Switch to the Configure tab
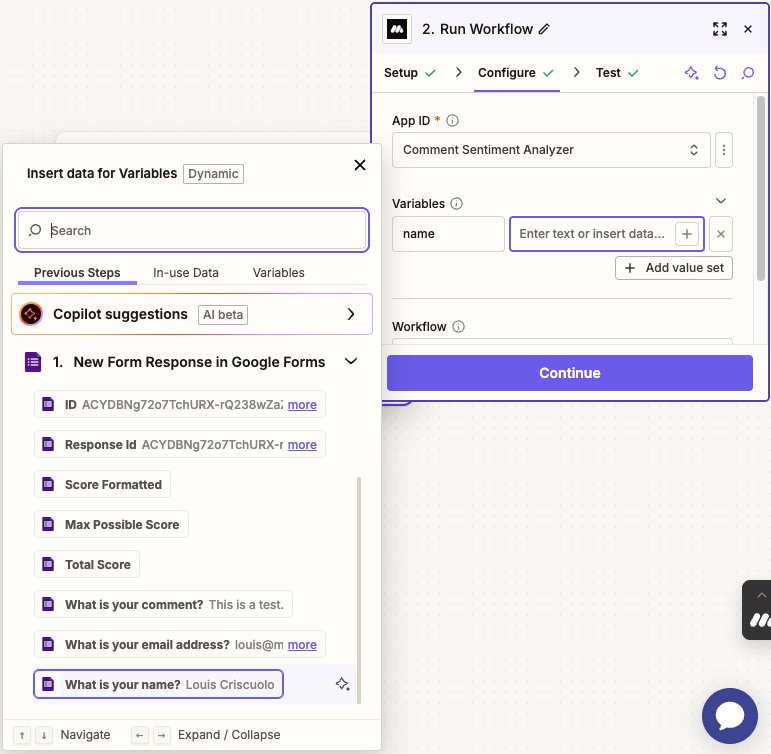The image size is (771, 754). tap(516, 73)
